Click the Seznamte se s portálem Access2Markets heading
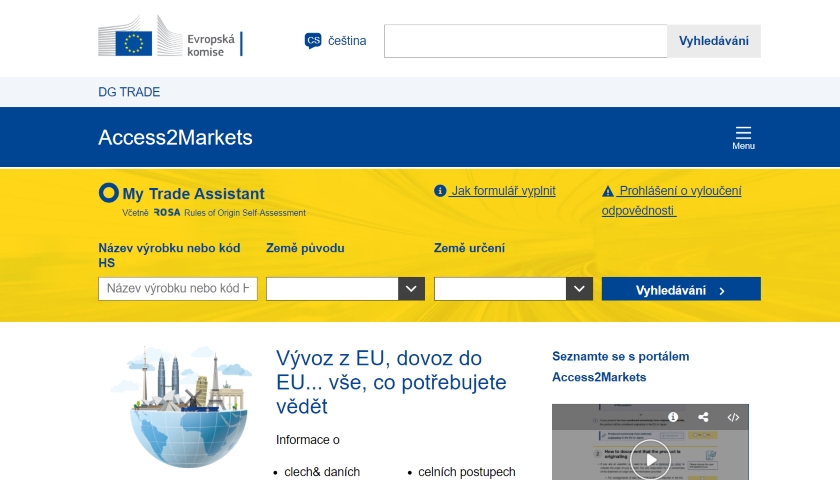Image resolution: width=840 pixels, height=480 pixels. coord(620,366)
